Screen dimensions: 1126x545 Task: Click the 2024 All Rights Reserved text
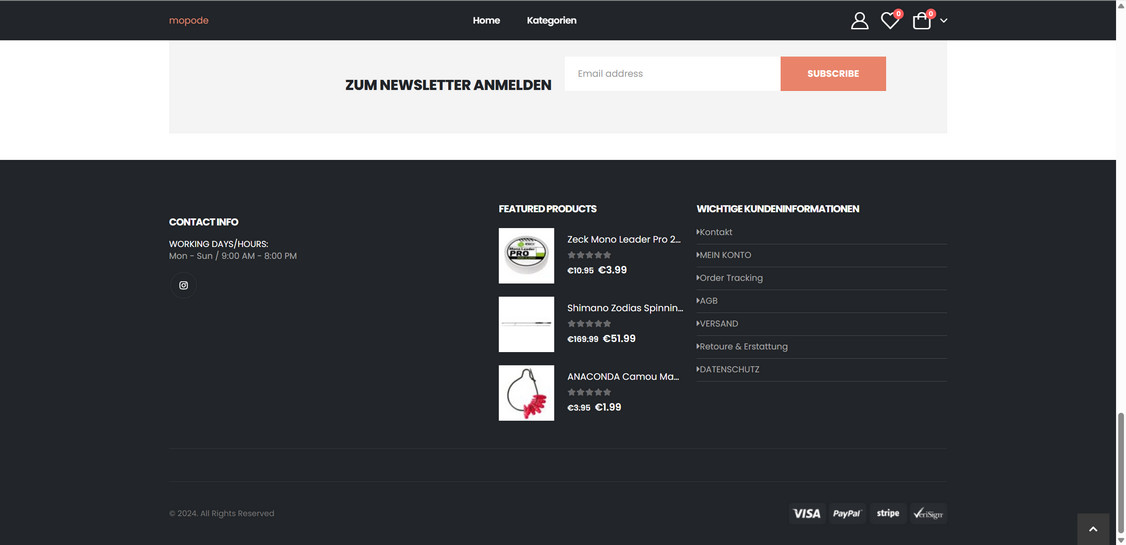222,513
